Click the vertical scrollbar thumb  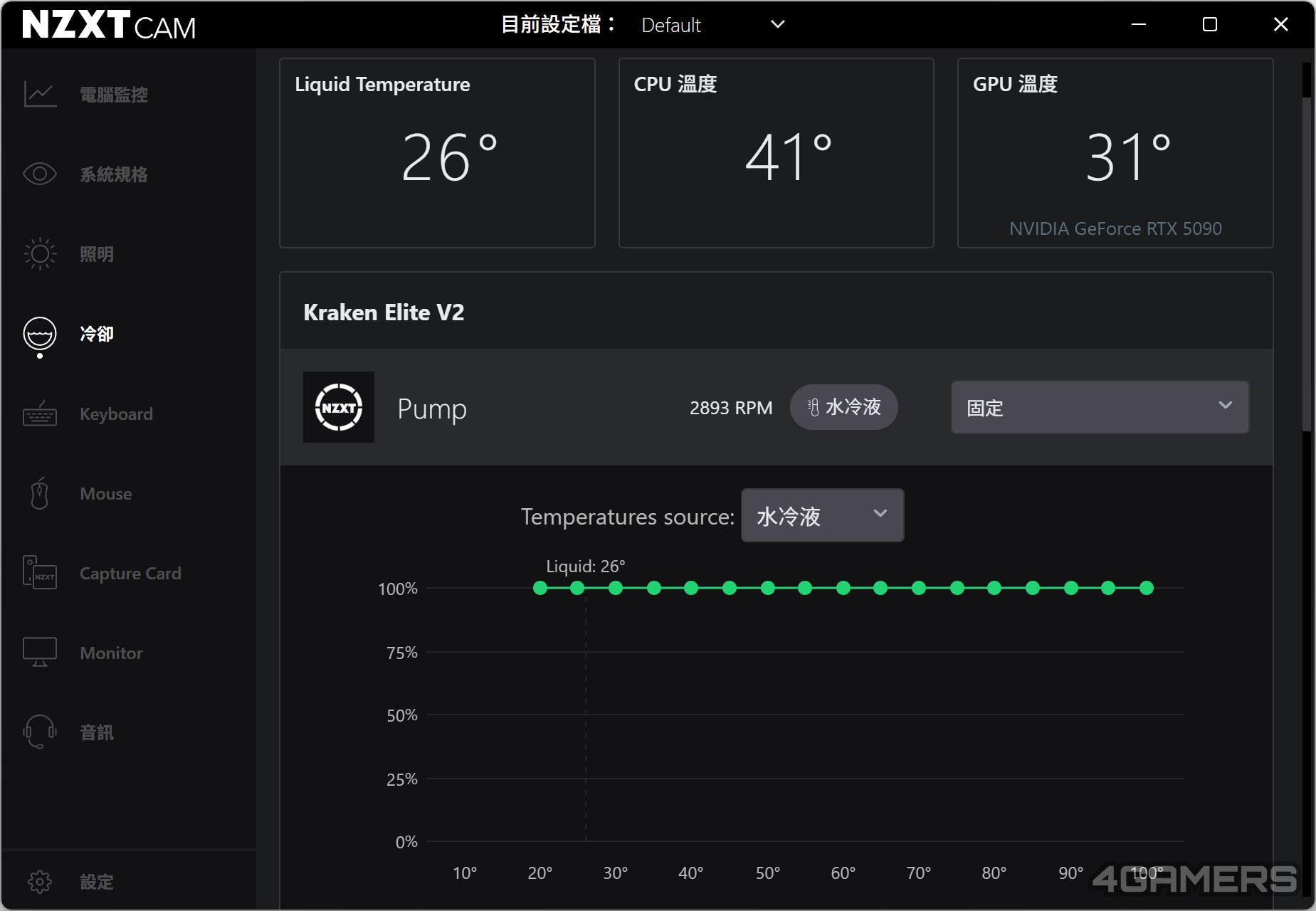tap(1307, 263)
